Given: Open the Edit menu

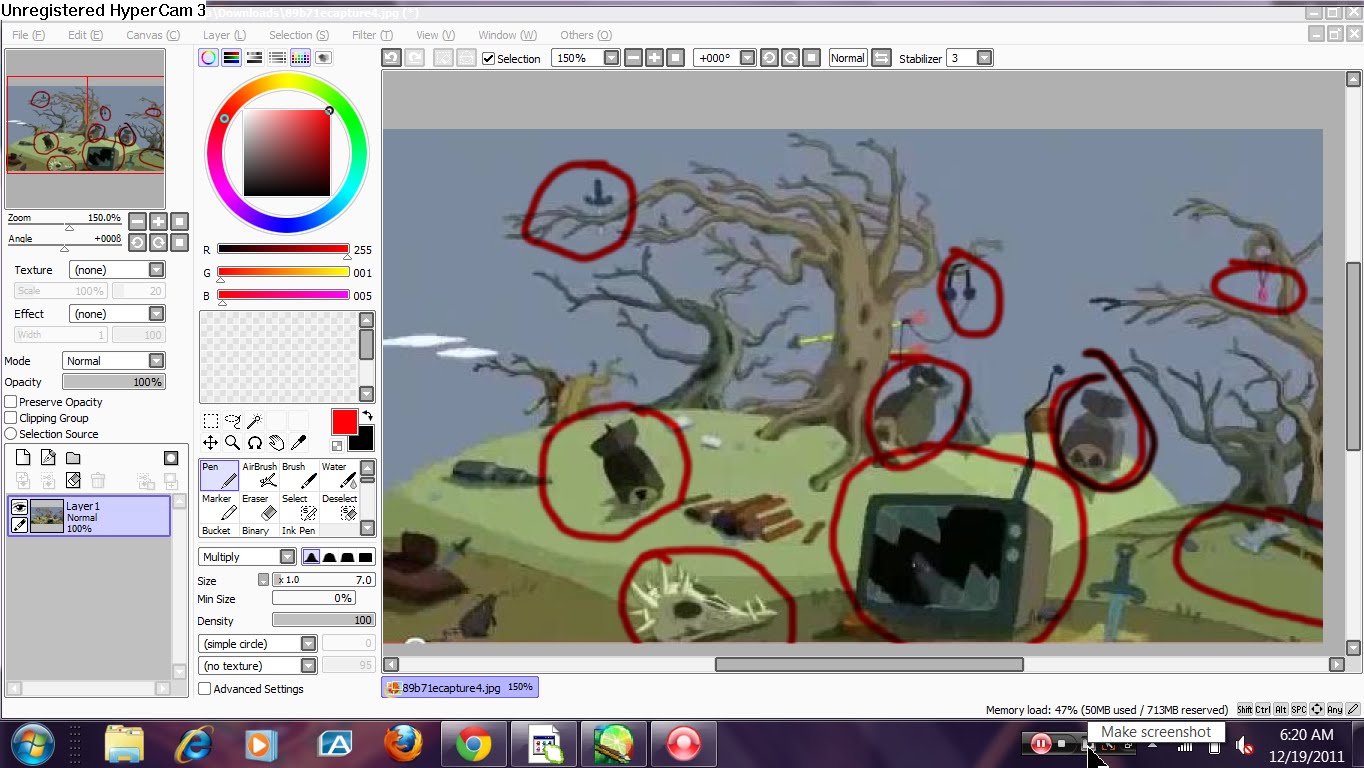Looking at the screenshot, I should (85, 35).
